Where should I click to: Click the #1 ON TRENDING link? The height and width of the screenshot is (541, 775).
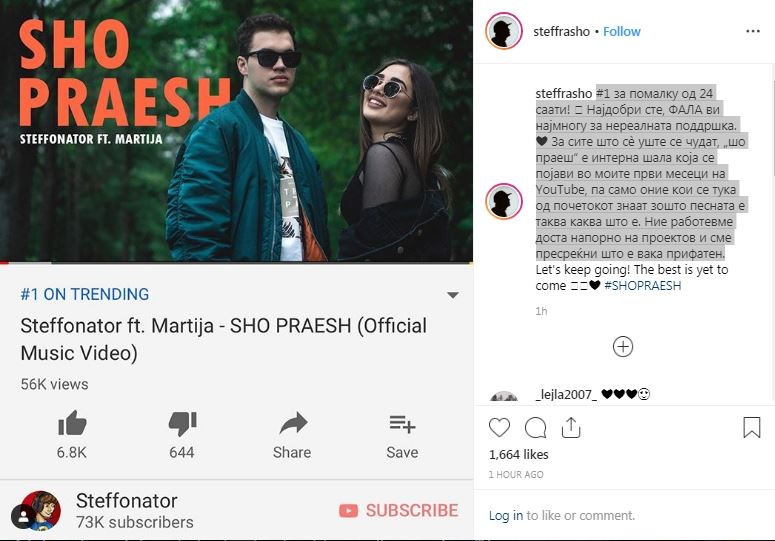85,294
